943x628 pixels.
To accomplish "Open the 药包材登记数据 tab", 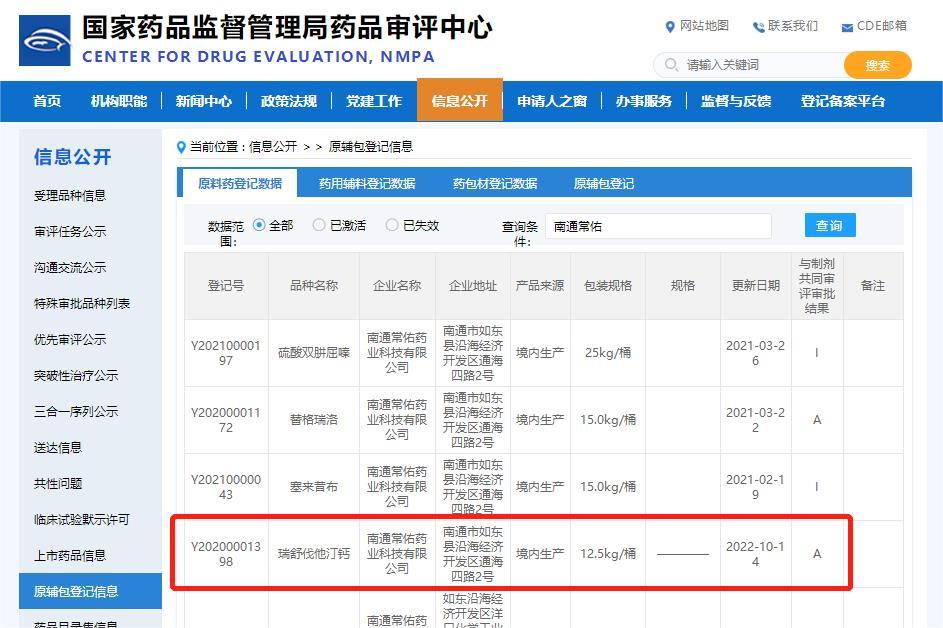I will click(494, 184).
